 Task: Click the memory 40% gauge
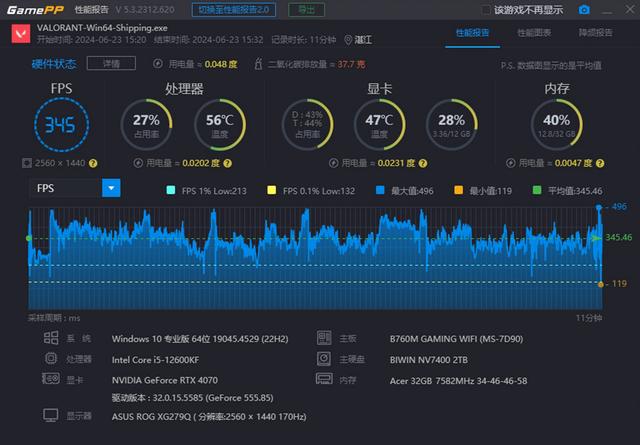coord(556,125)
